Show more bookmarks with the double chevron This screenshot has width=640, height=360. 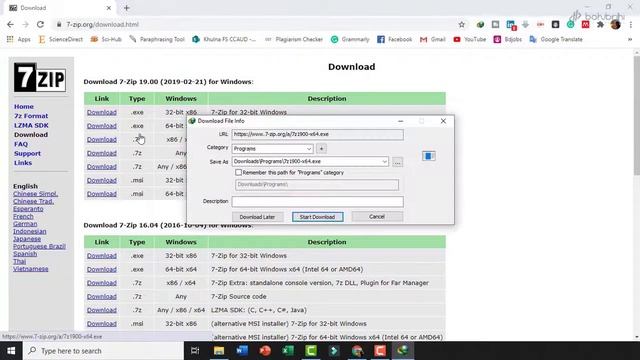click(630, 39)
